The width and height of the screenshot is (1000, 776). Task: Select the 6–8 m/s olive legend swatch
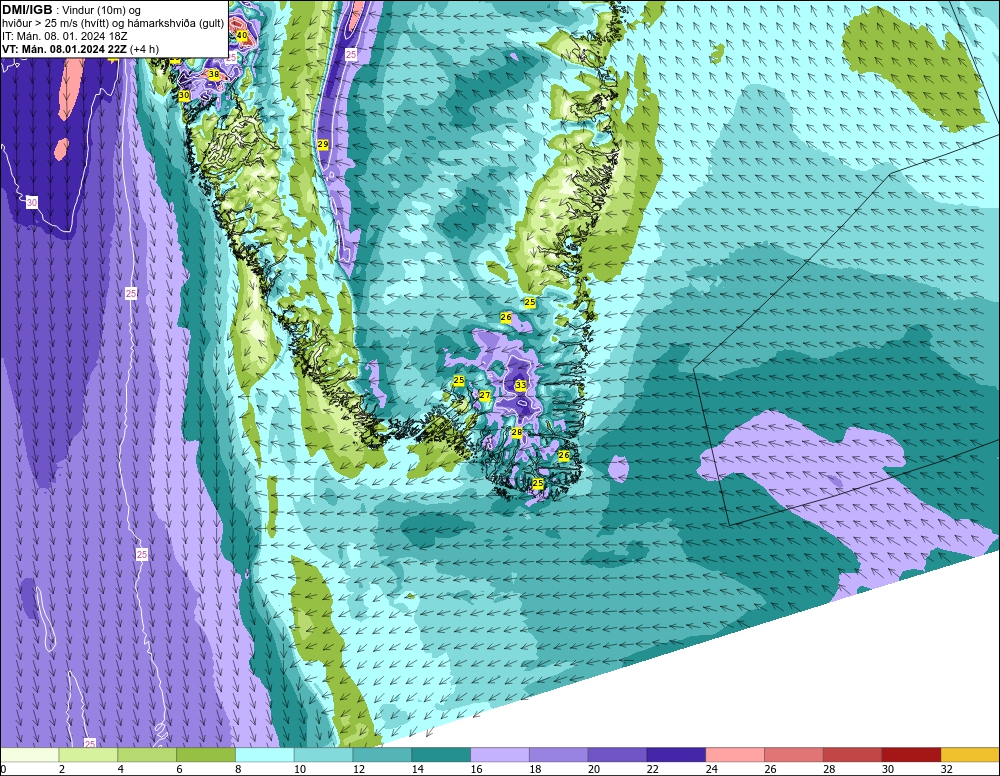(205, 755)
